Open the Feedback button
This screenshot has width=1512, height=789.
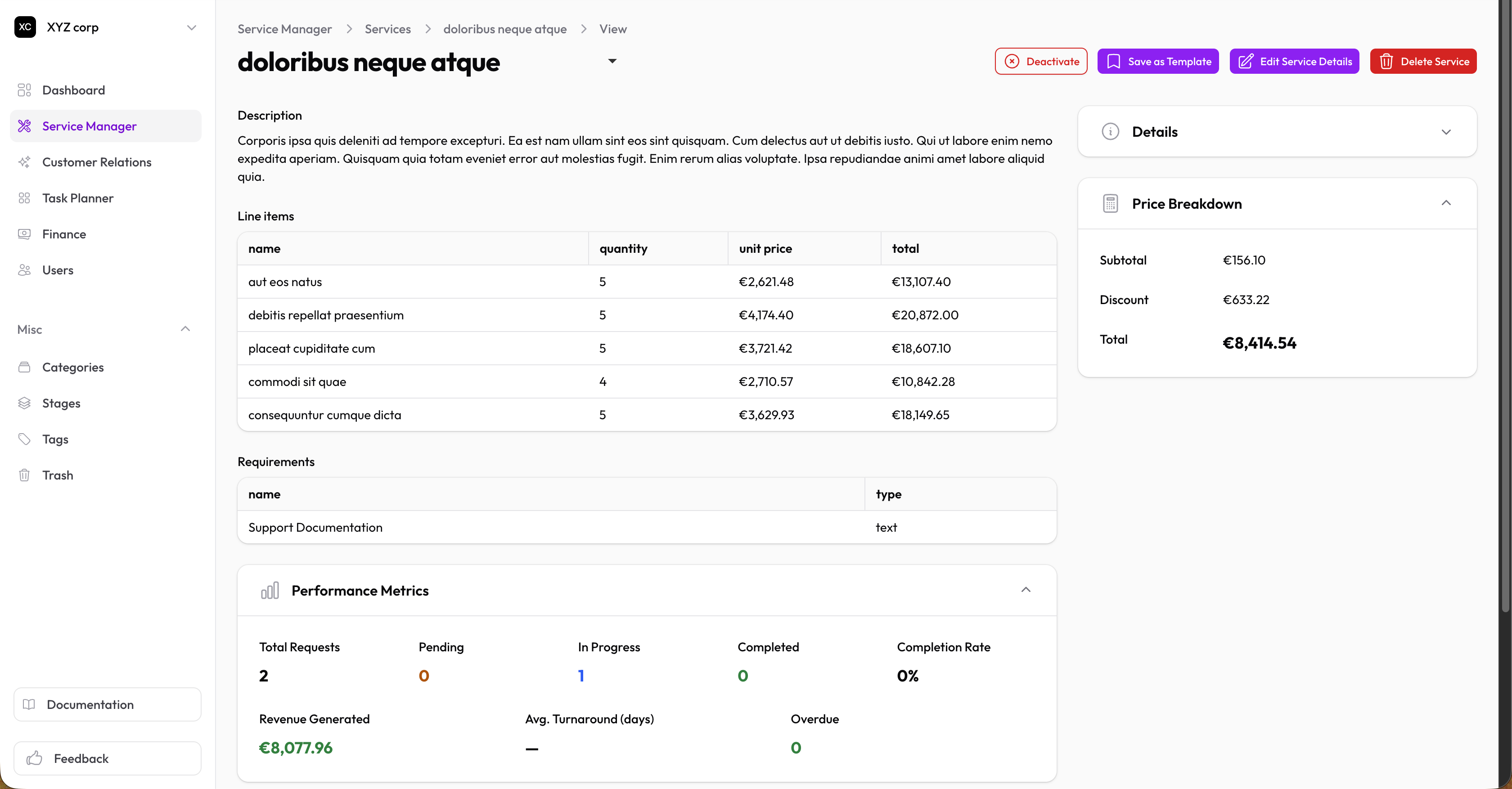[108, 758]
